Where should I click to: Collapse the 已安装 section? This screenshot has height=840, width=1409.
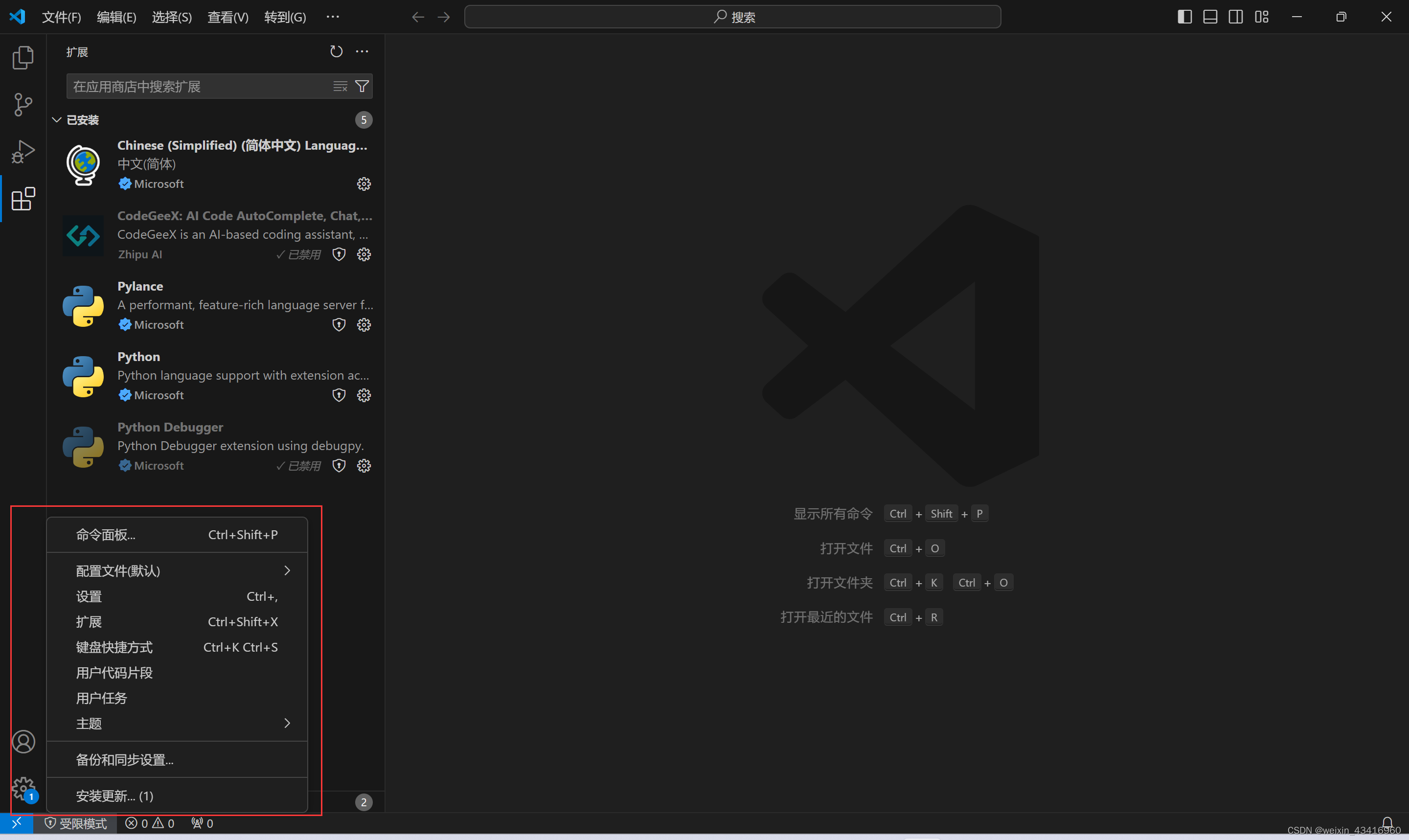(57, 120)
